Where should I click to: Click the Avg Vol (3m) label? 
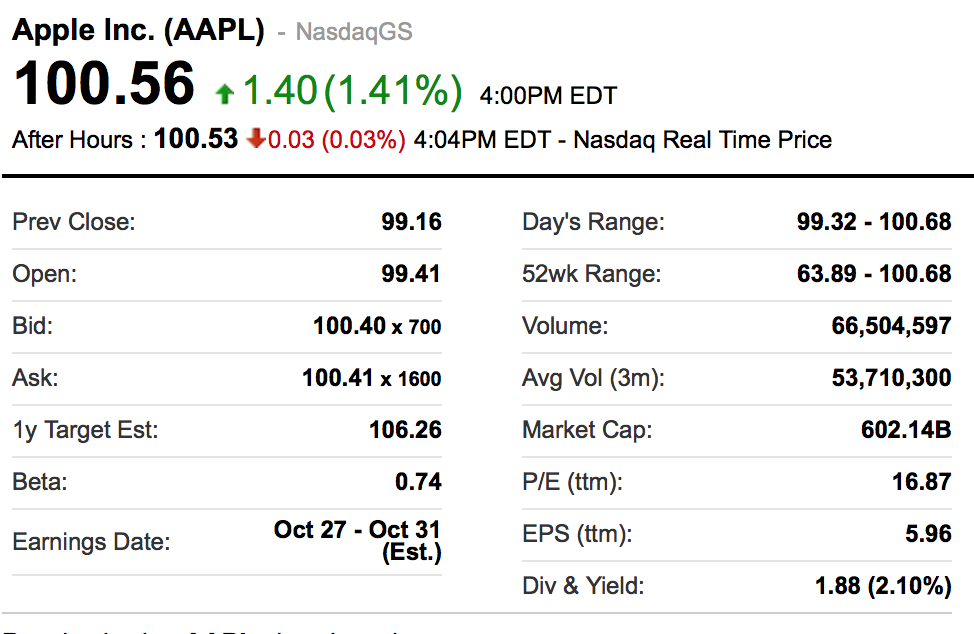[593, 379]
